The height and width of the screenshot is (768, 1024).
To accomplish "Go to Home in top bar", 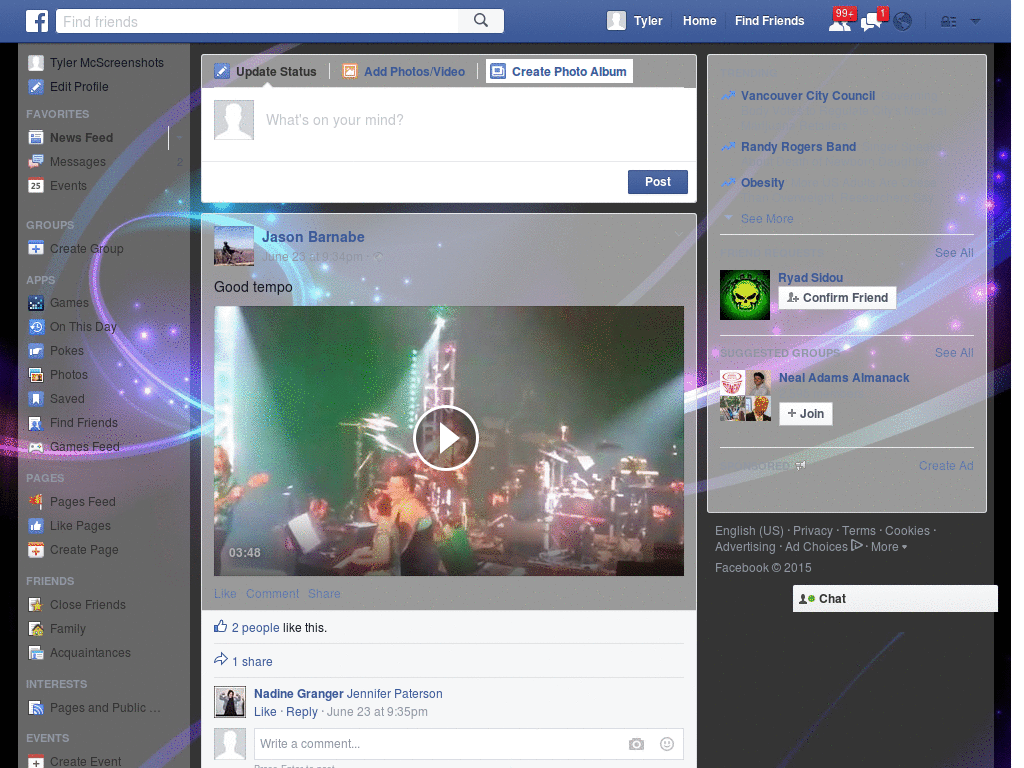I will (699, 21).
